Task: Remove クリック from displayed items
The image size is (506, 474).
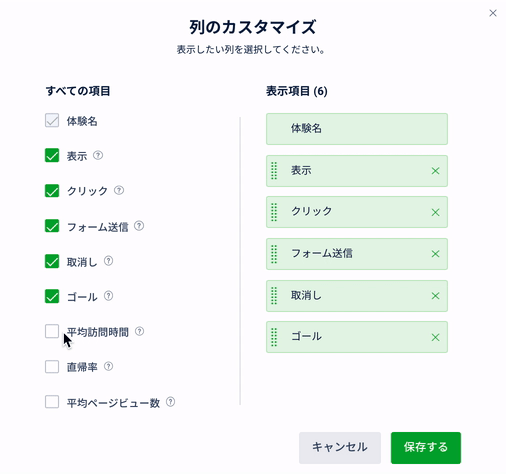Action: [x=435, y=212]
